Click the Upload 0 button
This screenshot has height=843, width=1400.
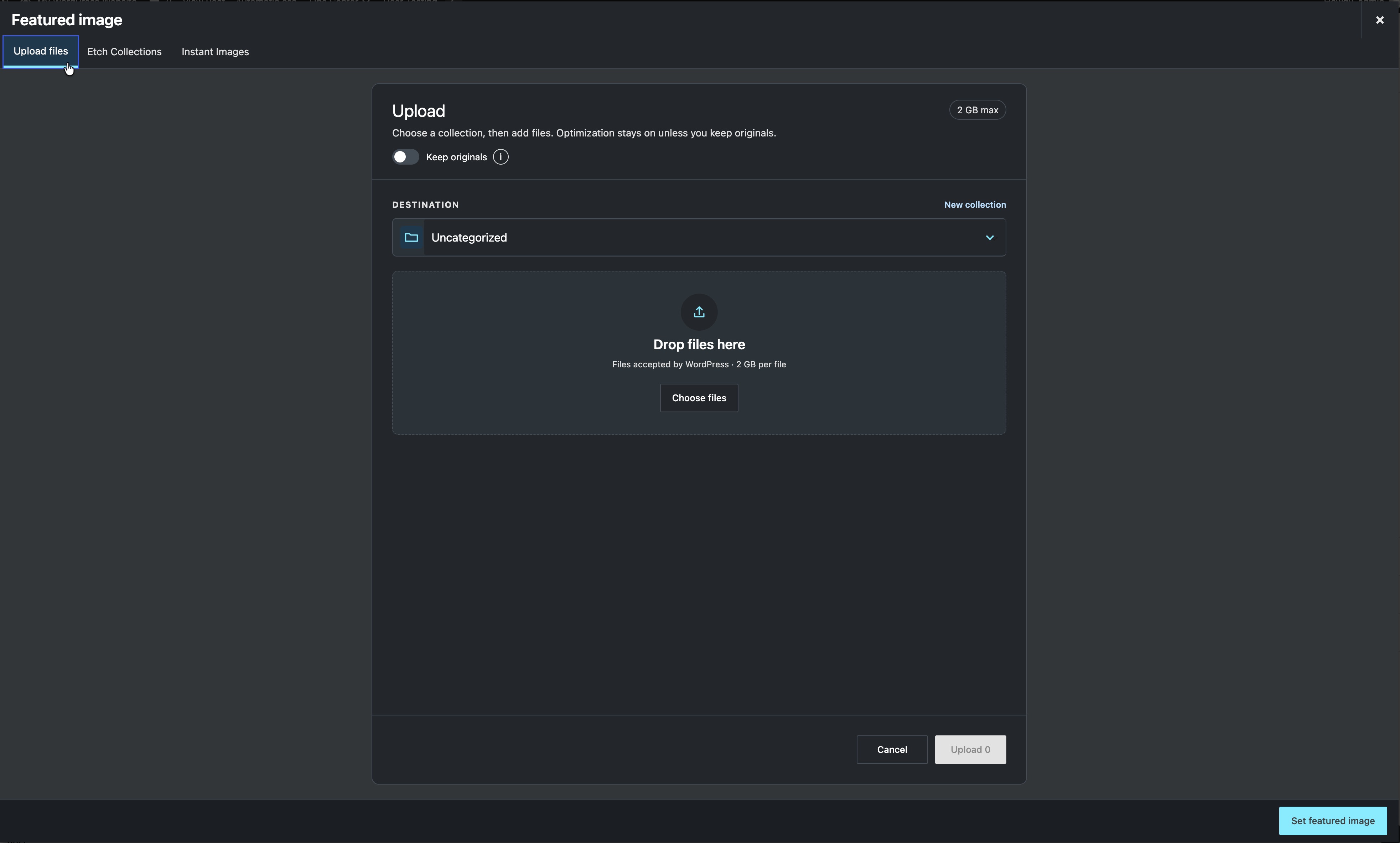click(970, 750)
